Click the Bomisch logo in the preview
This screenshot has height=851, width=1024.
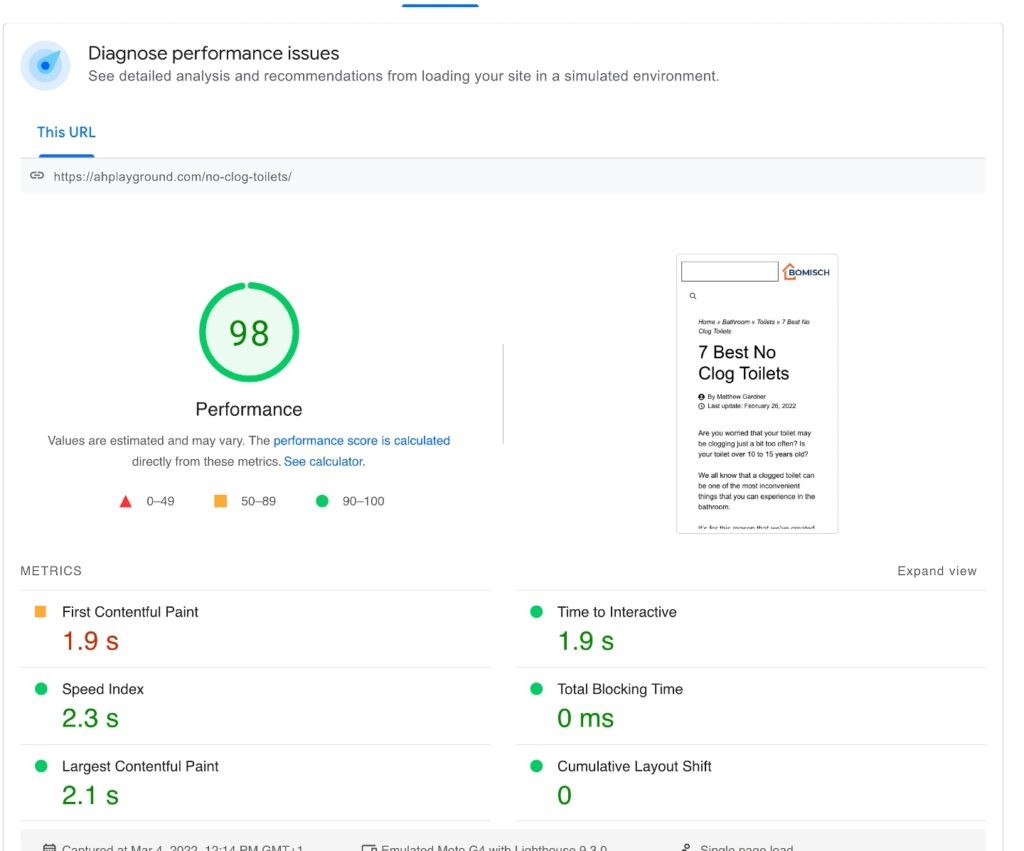click(807, 272)
